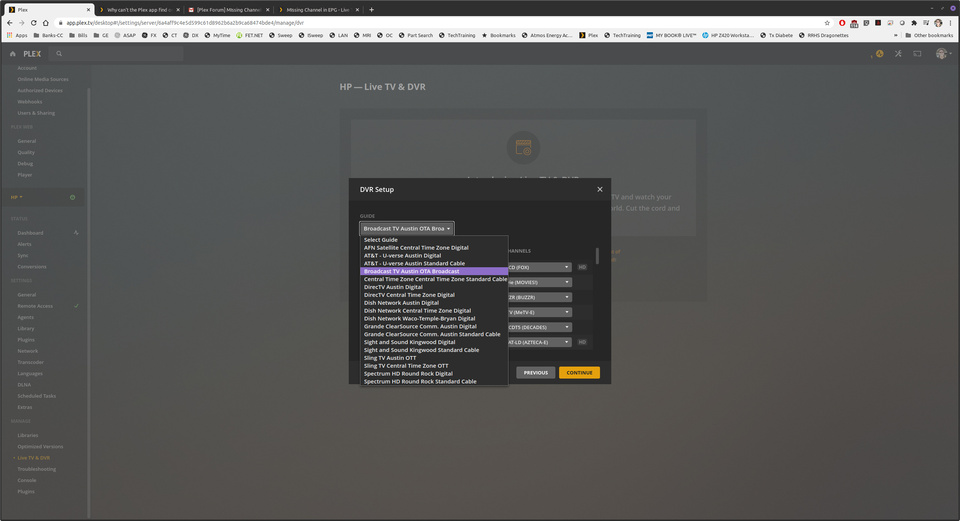This screenshot has width=960, height=521.
Task: Open the MY BOOK LIVE bookmark
Action: [x=671, y=36]
